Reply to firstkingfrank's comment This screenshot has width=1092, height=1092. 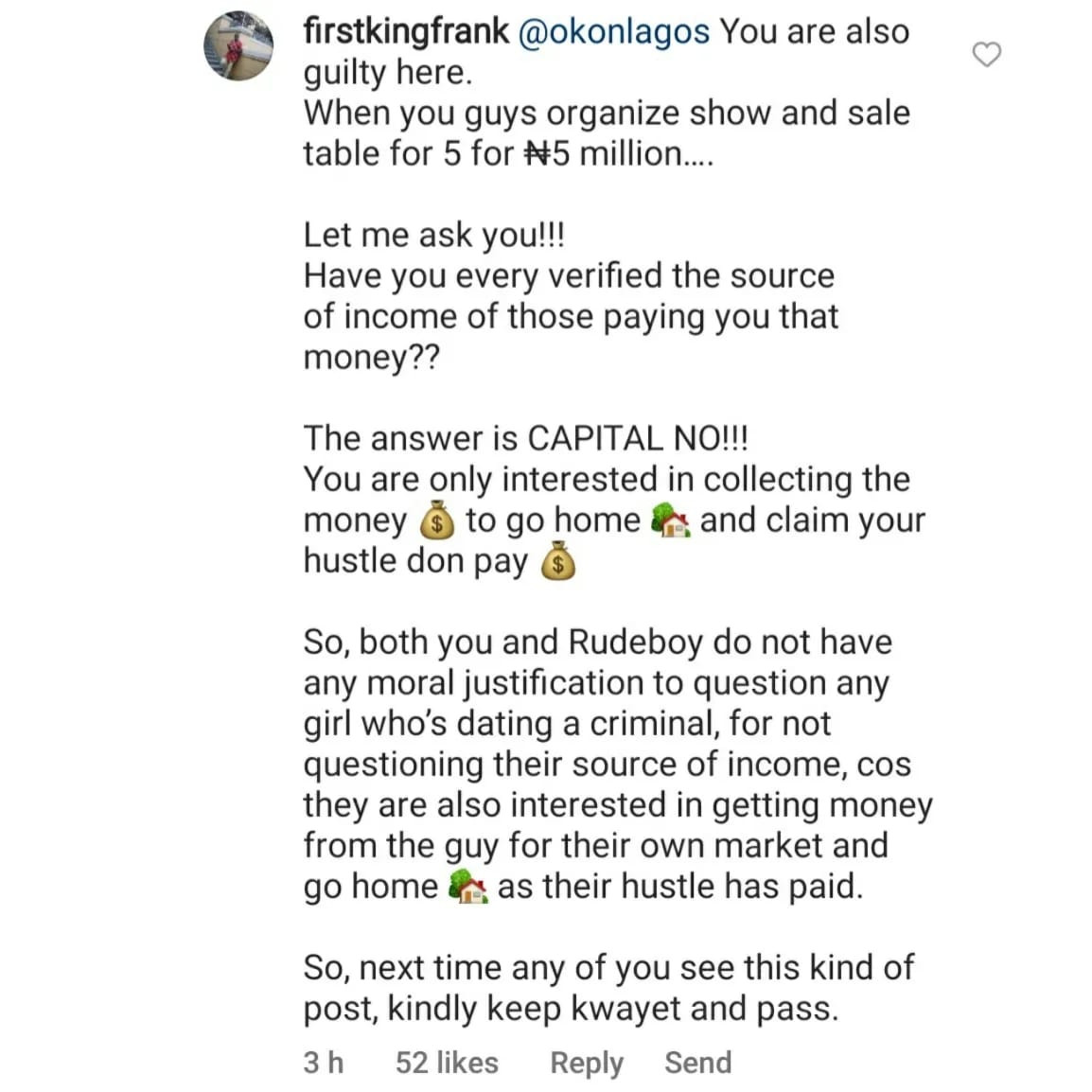click(587, 1064)
